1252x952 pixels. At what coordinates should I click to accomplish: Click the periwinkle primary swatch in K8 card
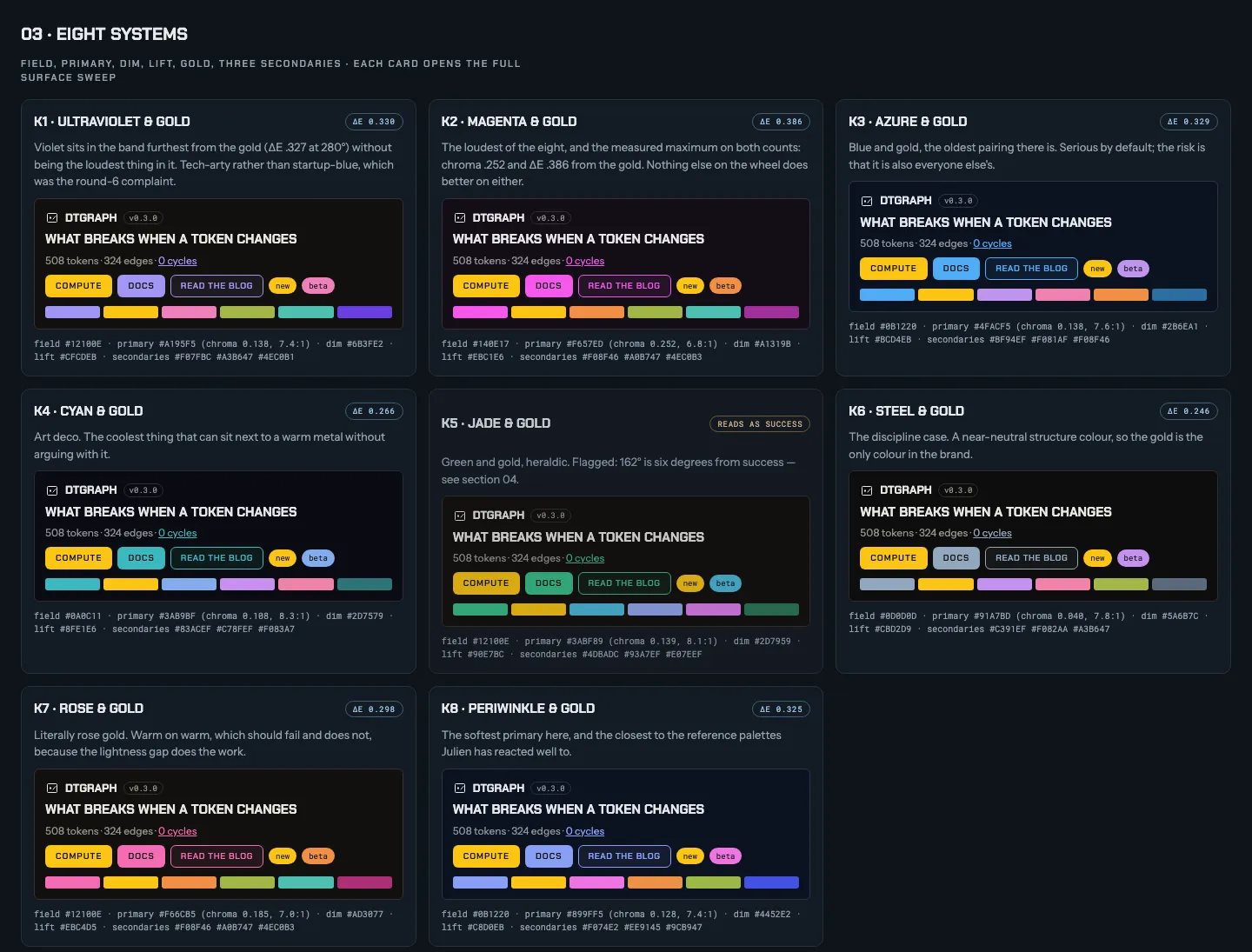(480, 882)
